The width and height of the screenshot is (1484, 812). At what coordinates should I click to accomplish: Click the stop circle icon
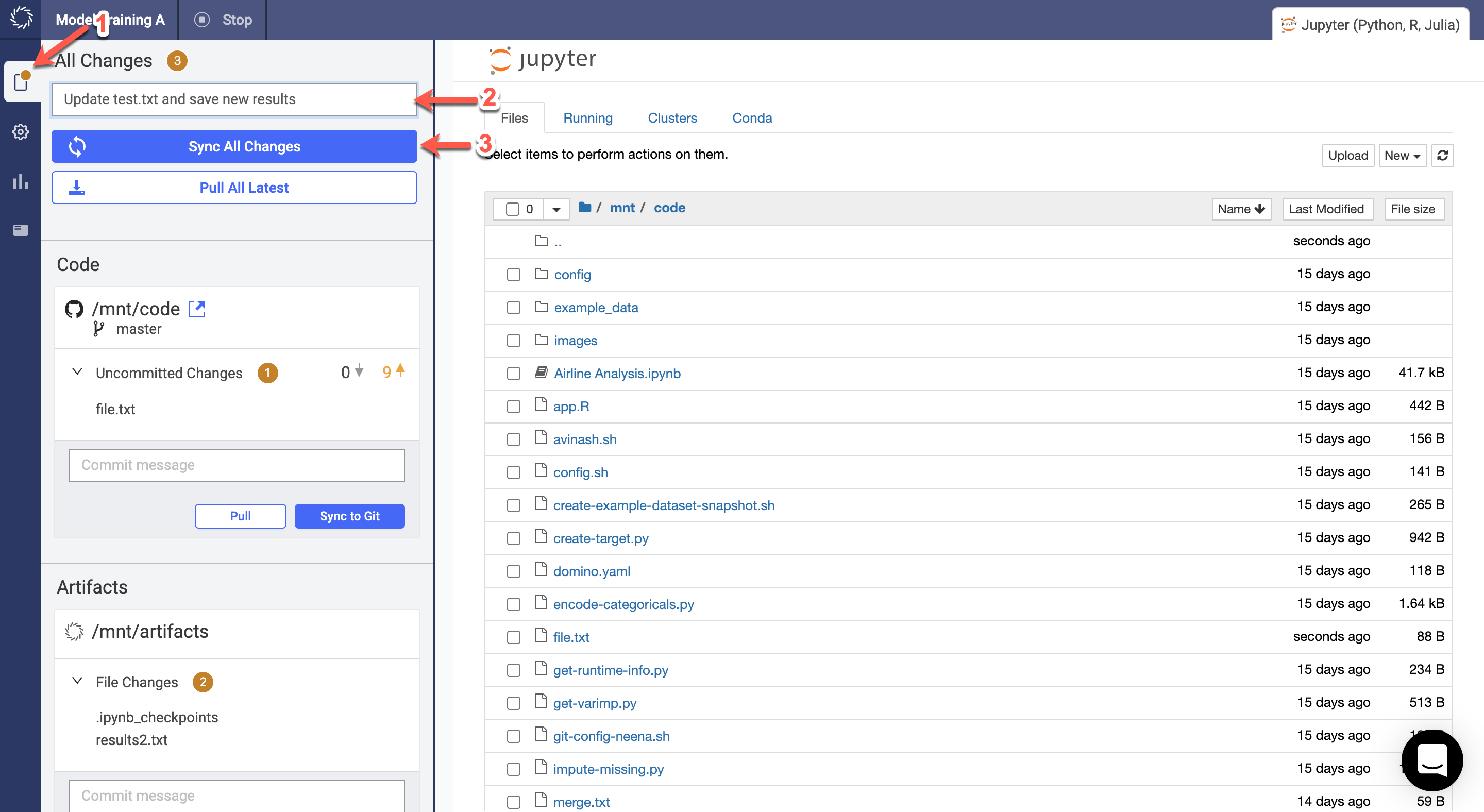pos(201,20)
